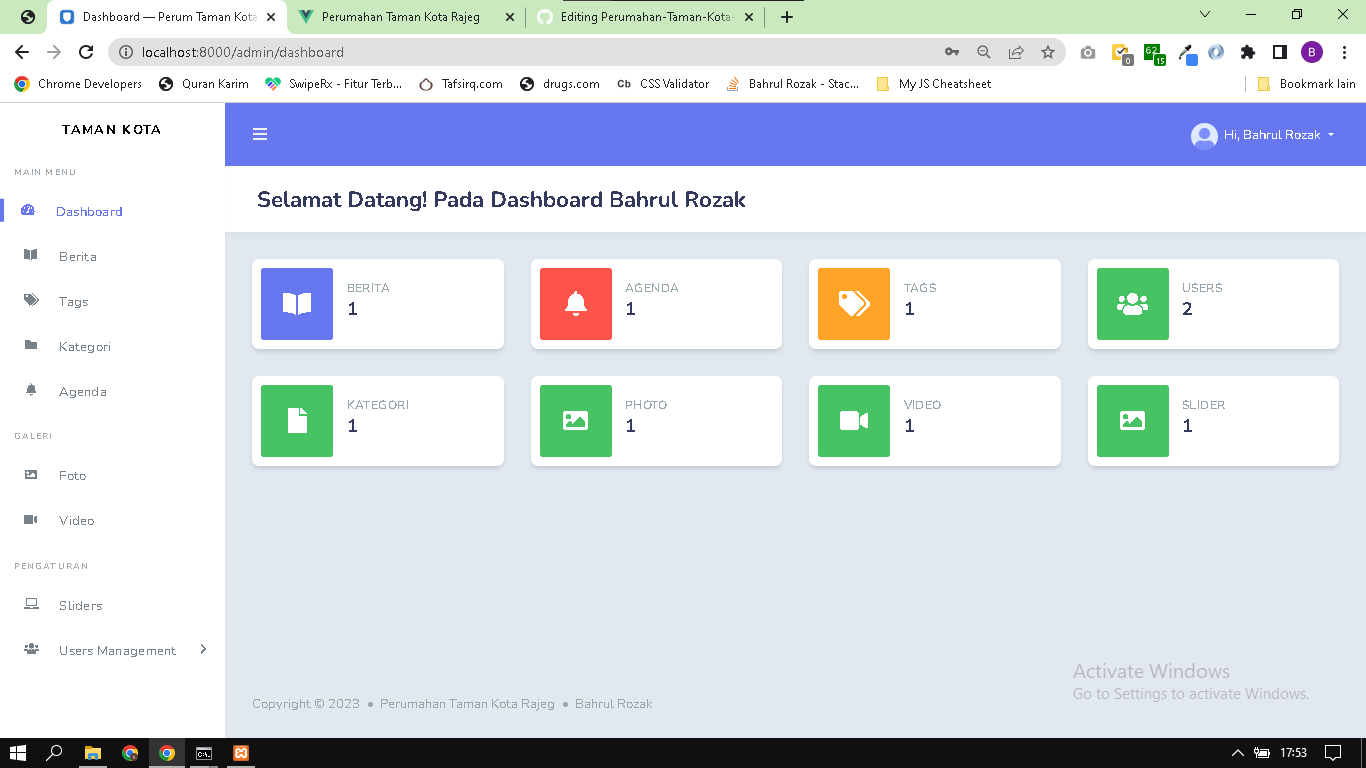Click the Berita book icon in sidebar
Screen dimensions: 1366x768
pyautogui.click(x=31, y=255)
